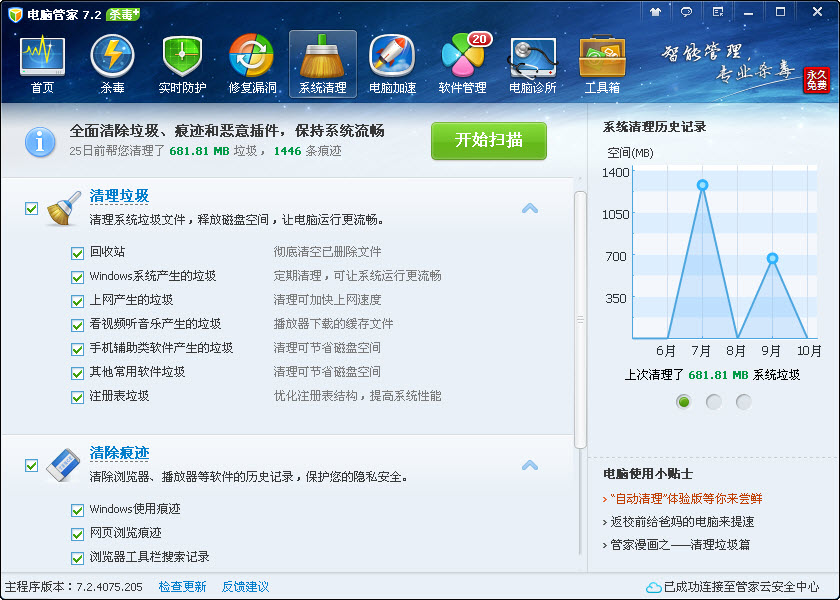The image size is (840, 600).
Task: Select the second history page dot
Action: (714, 401)
